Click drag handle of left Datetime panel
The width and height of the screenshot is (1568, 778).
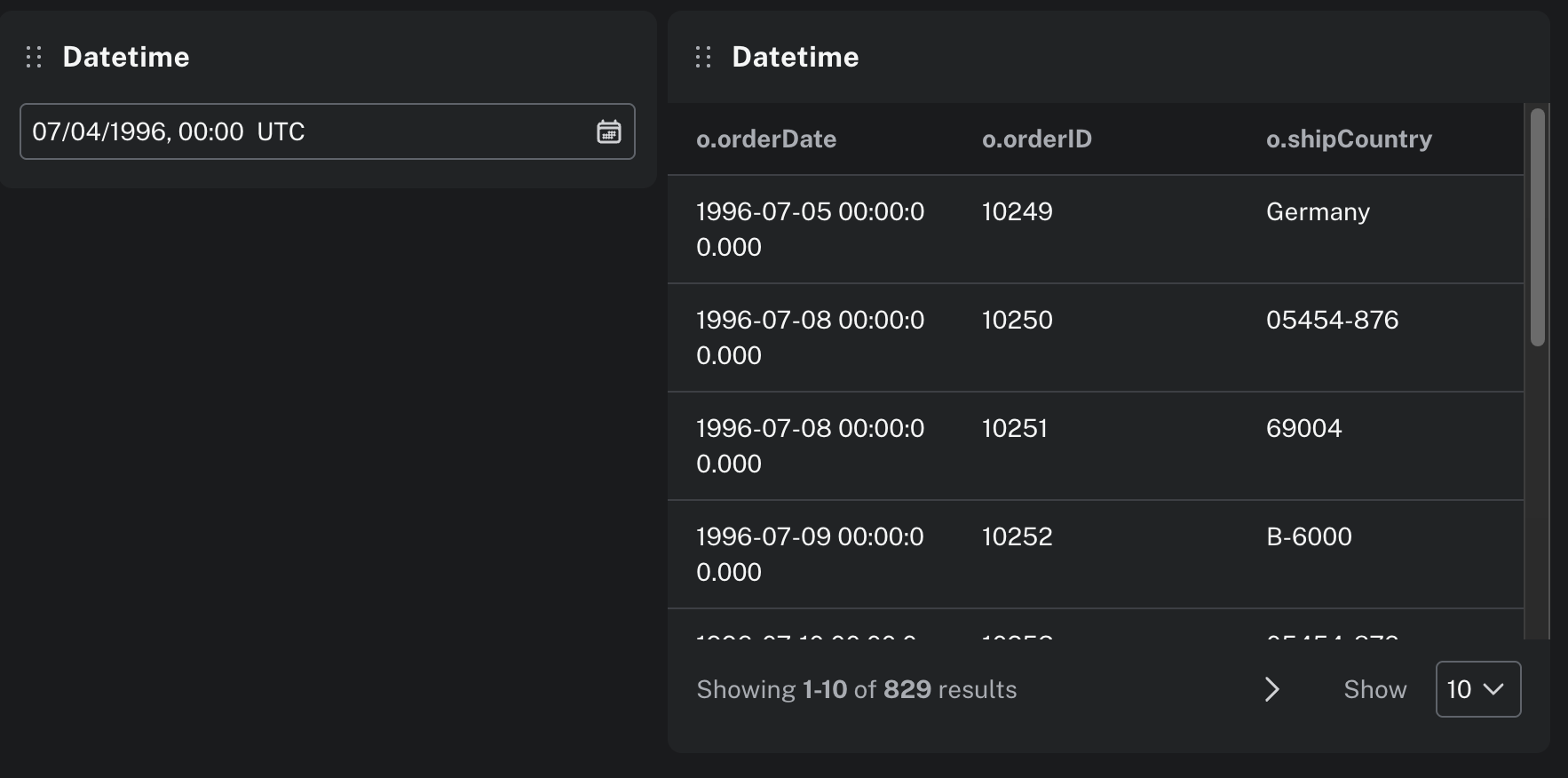tap(34, 58)
